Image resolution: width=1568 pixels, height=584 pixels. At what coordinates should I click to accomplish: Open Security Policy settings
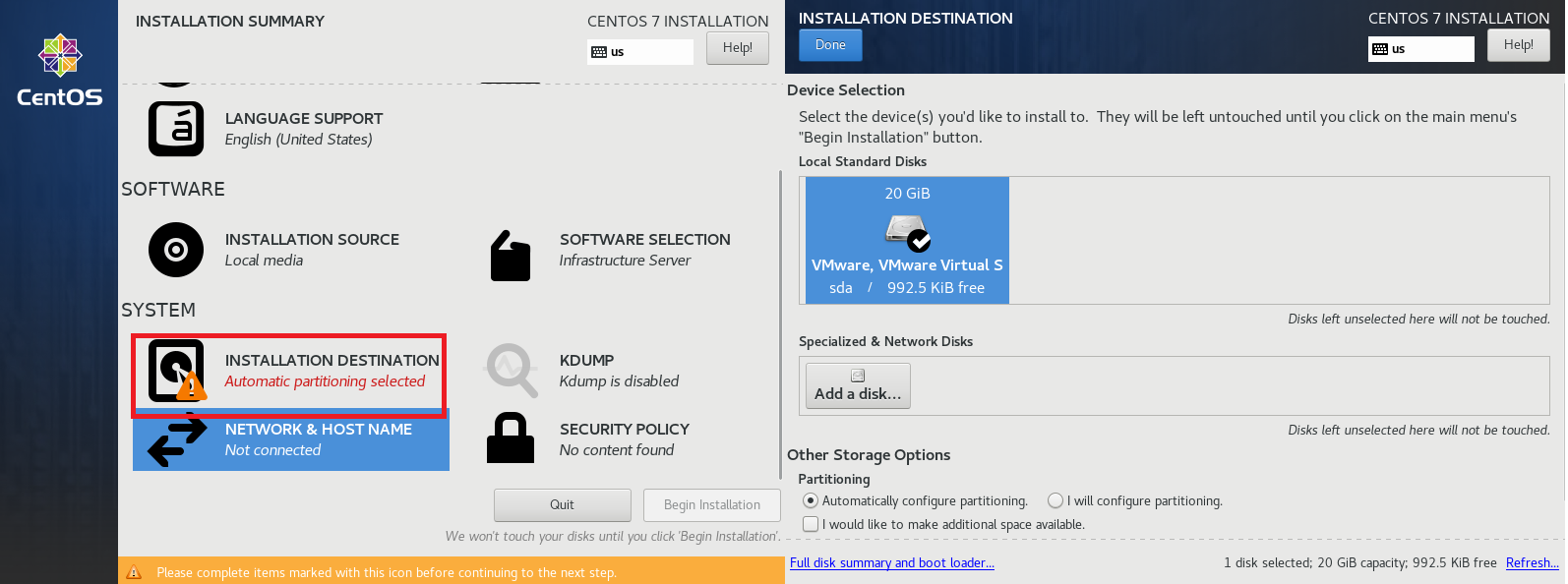tap(588, 438)
